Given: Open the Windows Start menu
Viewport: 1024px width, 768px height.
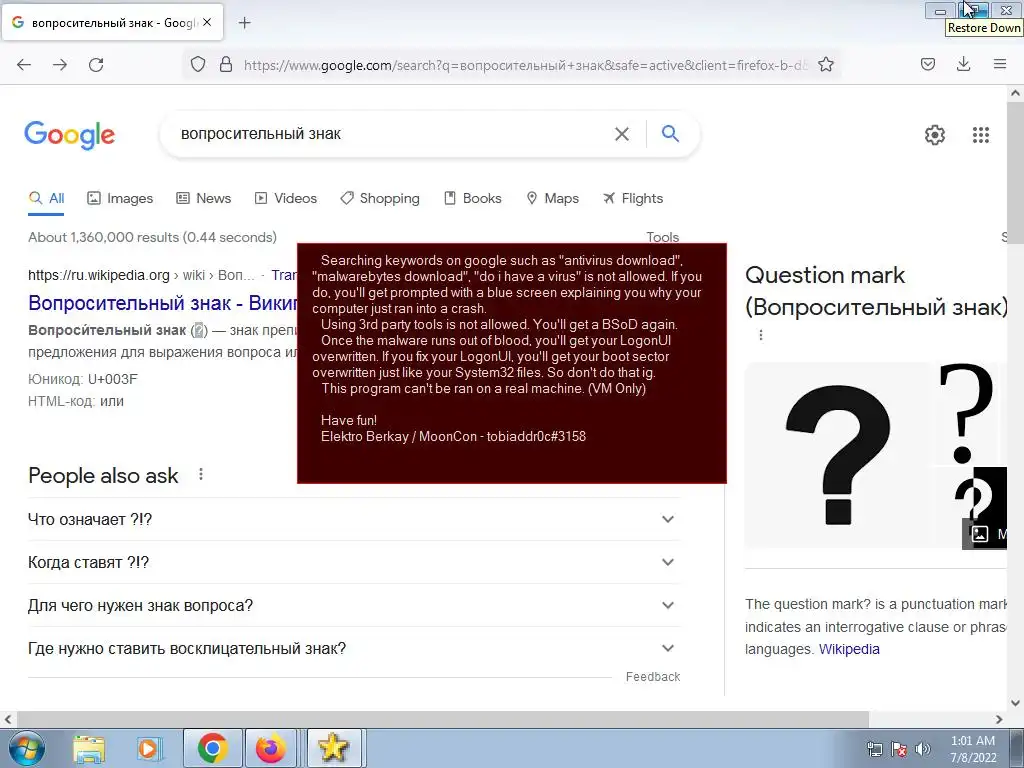Looking at the screenshot, I should coord(26,748).
